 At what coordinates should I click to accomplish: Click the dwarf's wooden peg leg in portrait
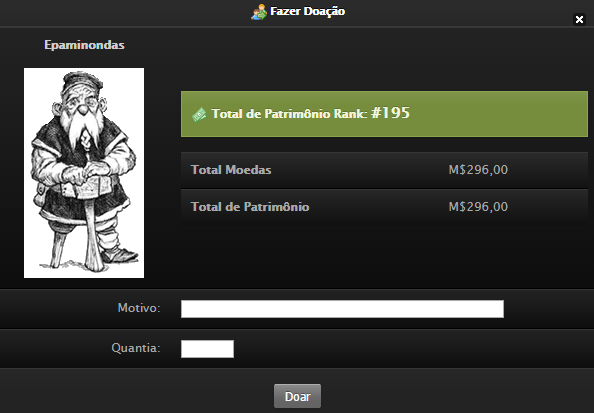[58, 248]
